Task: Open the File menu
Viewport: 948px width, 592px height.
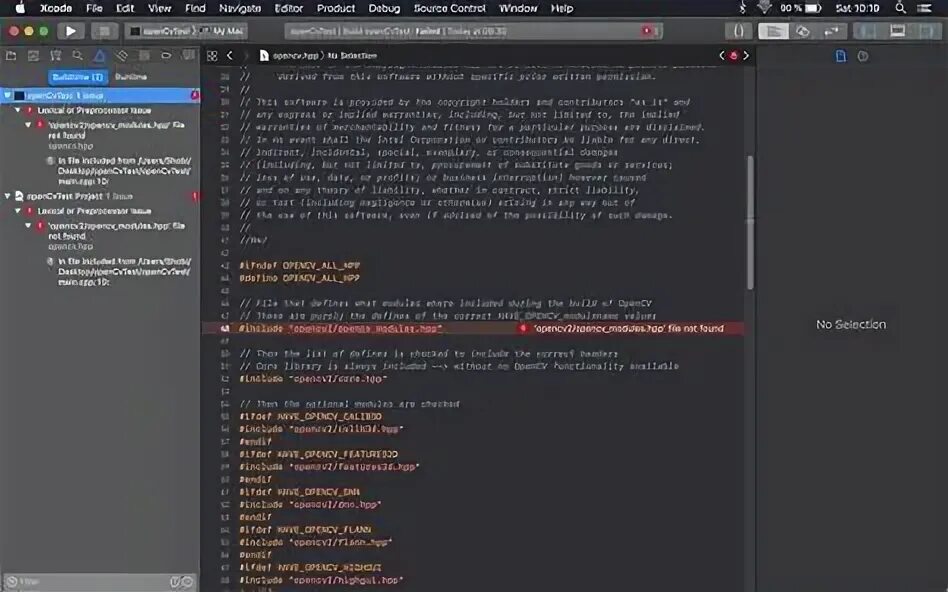Action: point(94,8)
